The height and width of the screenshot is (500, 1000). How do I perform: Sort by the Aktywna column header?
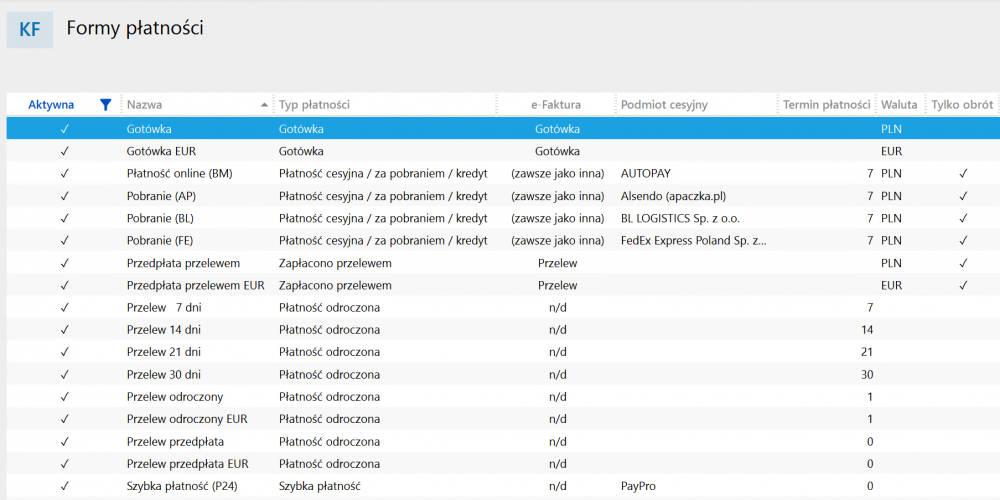[x=51, y=105]
